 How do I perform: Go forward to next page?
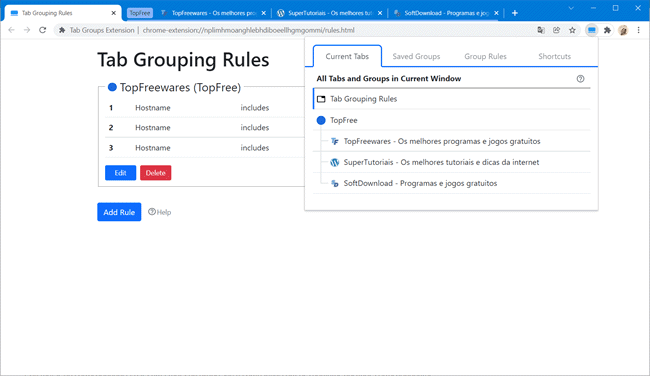(27, 30)
